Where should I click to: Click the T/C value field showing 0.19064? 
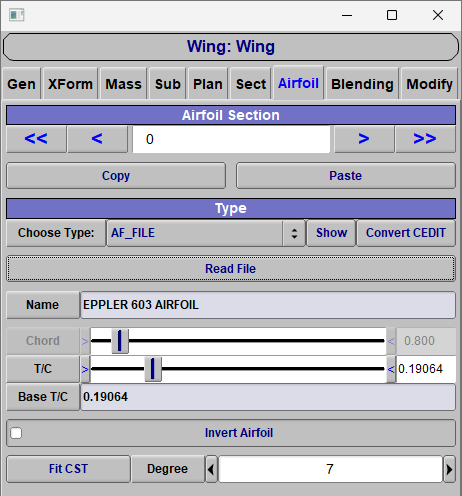(426, 369)
